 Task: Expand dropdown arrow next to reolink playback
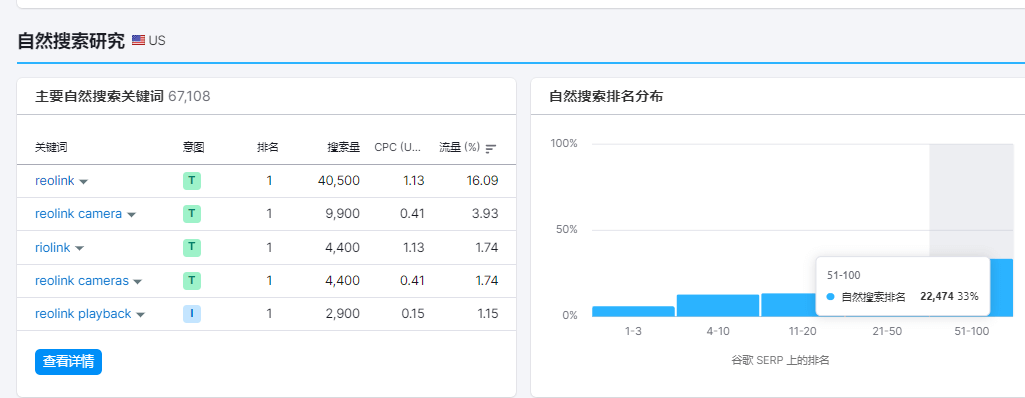click(140, 315)
